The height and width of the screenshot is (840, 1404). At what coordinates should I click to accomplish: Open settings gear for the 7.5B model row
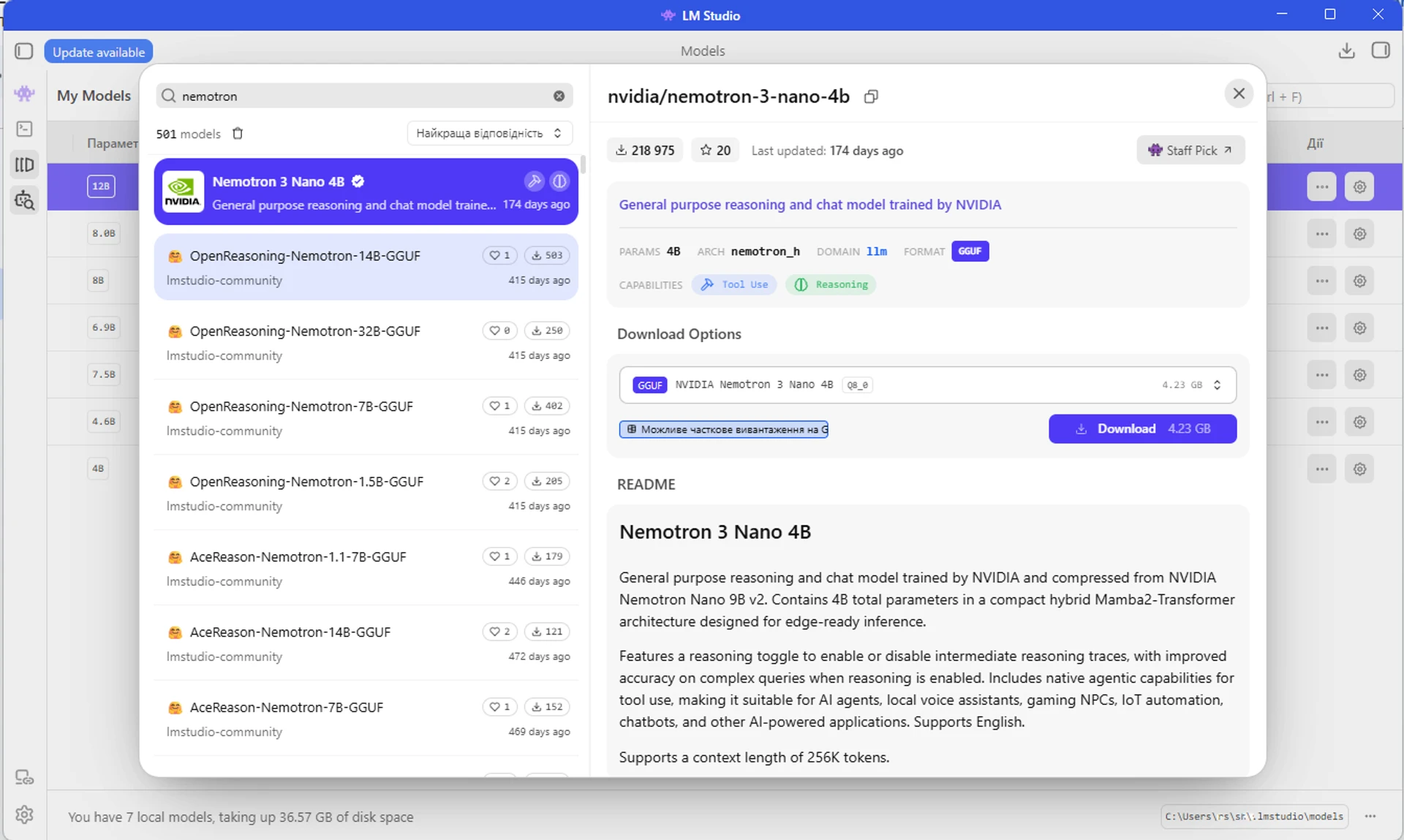1359,375
